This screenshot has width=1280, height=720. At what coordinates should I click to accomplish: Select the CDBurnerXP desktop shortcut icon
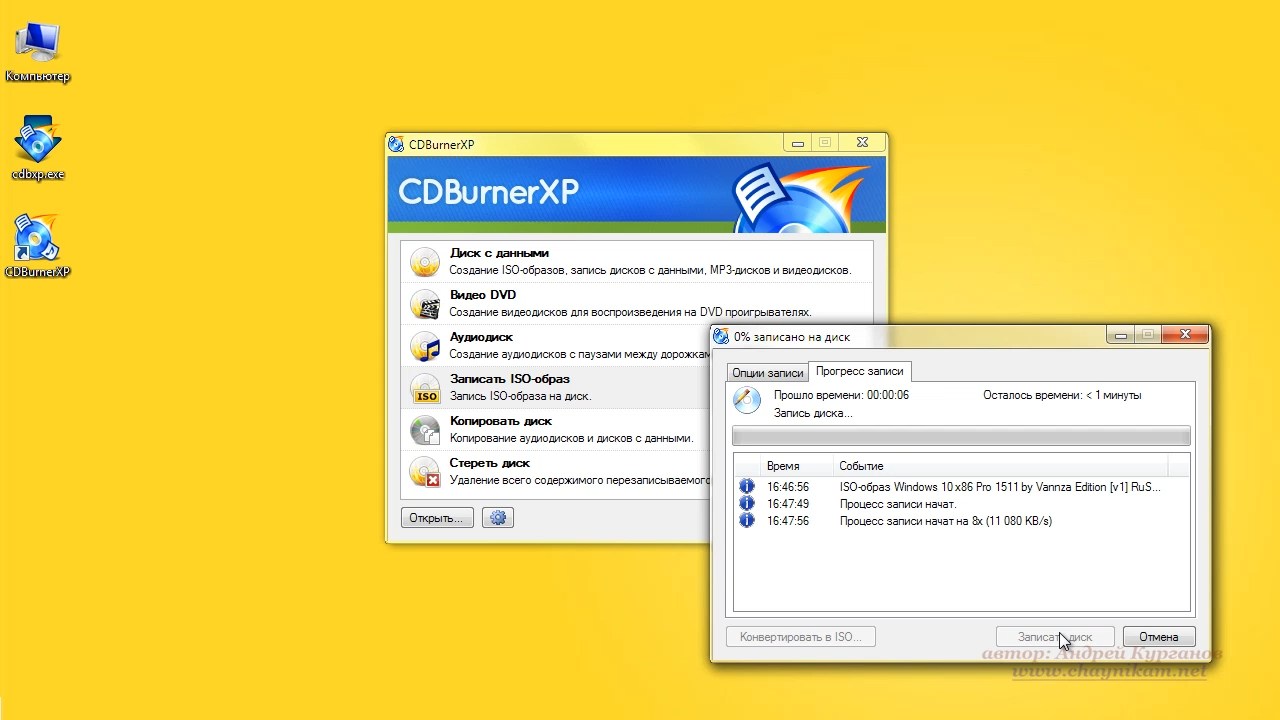38,246
